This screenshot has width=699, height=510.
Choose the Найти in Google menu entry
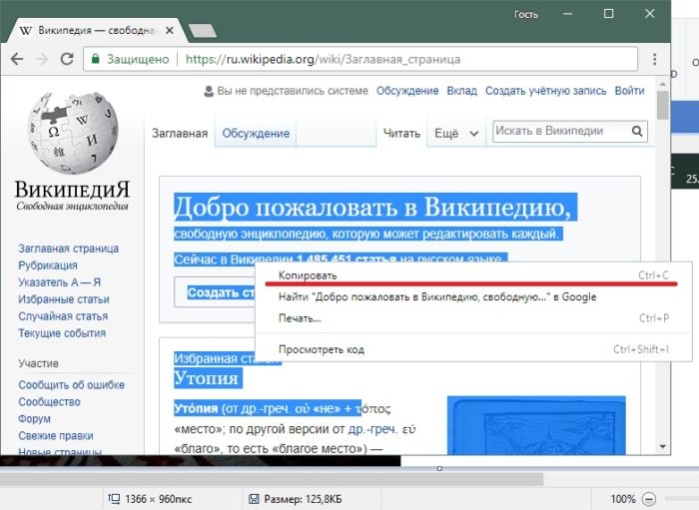473,297
